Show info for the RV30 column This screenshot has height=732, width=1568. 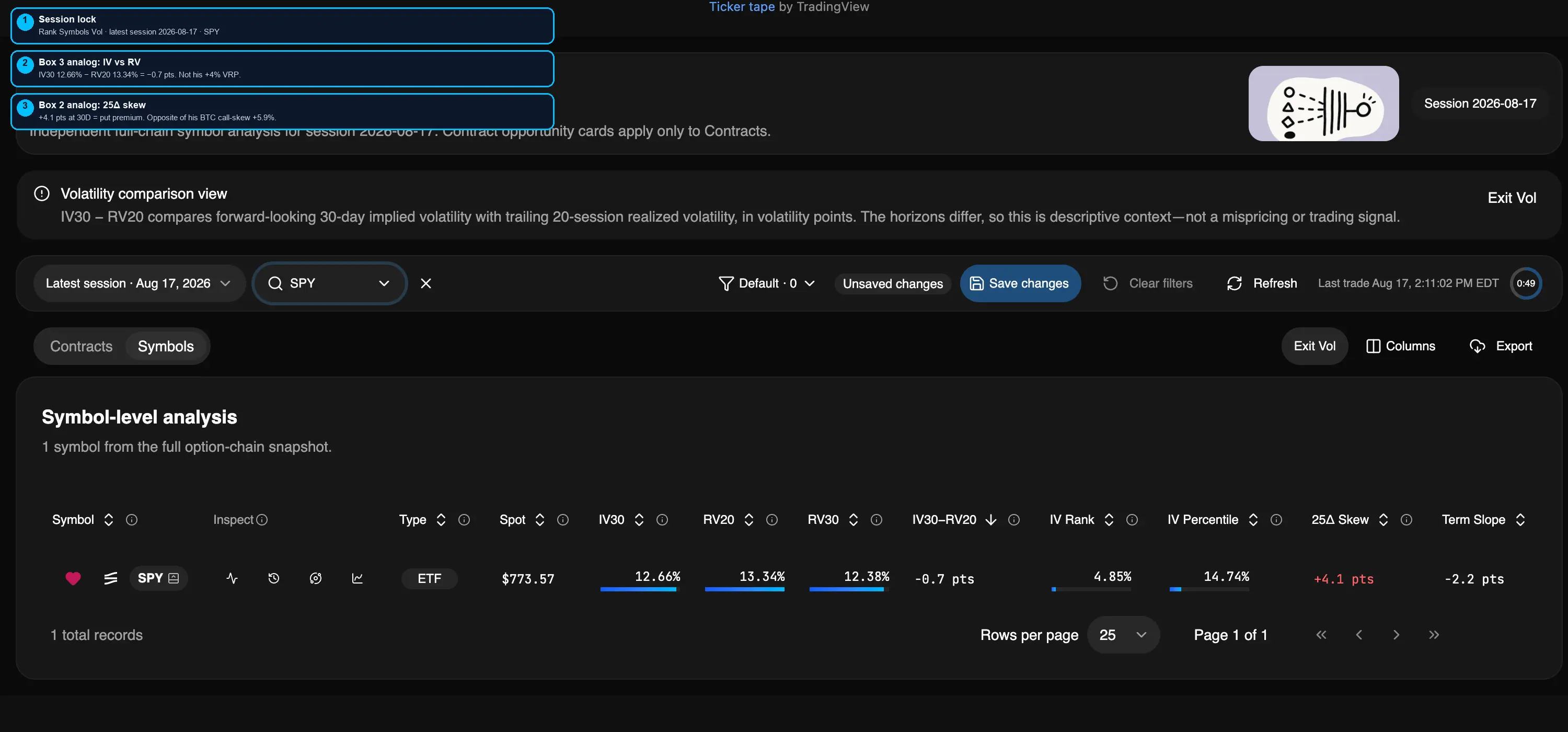[x=877, y=520]
